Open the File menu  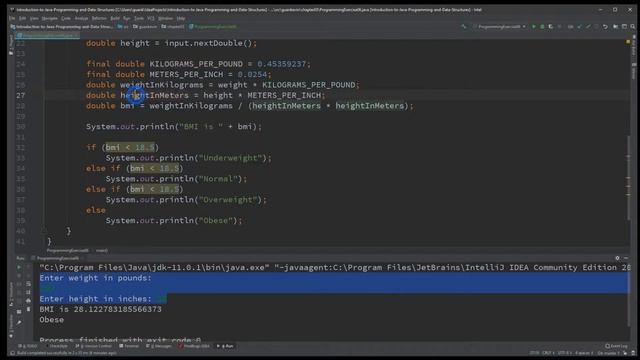[12, 18]
